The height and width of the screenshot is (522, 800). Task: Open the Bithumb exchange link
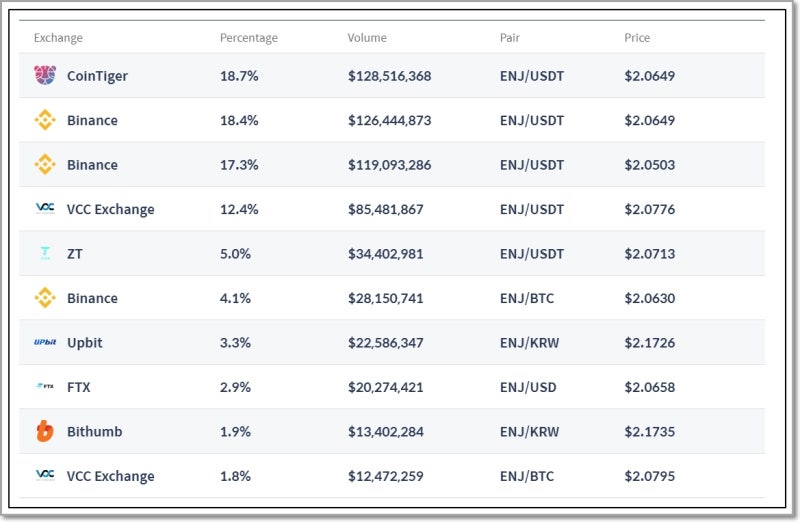tap(94, 432)
